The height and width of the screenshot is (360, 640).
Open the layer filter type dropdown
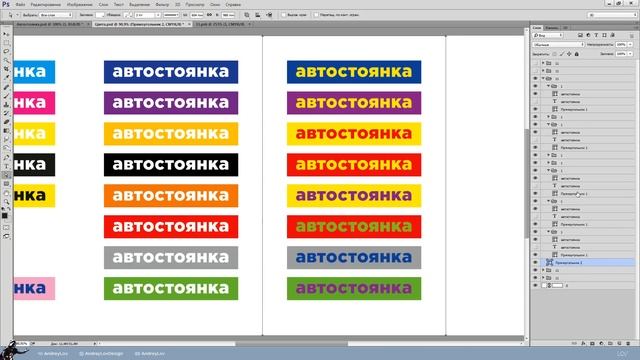[548, 36]
